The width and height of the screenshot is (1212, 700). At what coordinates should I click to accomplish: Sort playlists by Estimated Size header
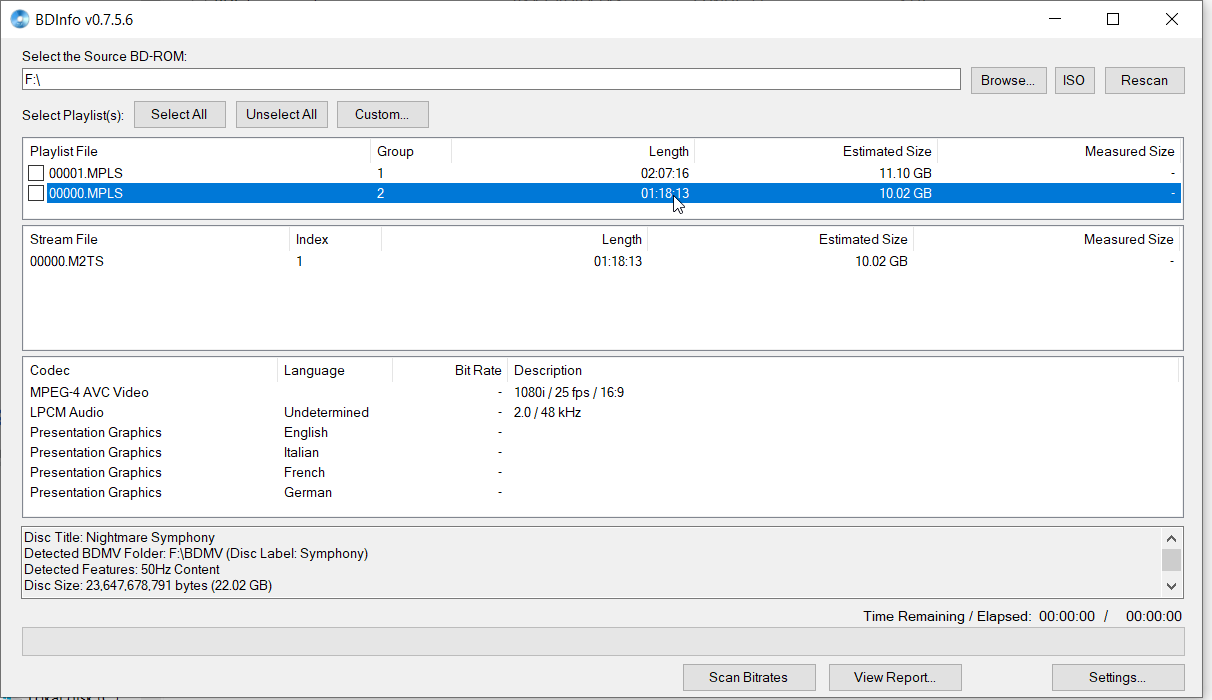(815, 151)
